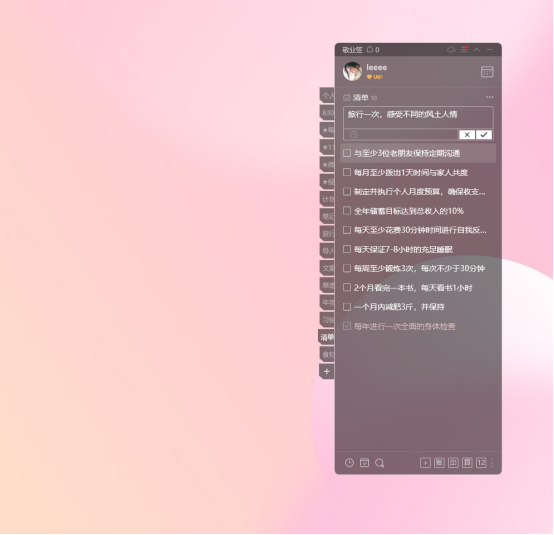
Task: Open the 年夜 sidebar tab
Action: [327, 302]
